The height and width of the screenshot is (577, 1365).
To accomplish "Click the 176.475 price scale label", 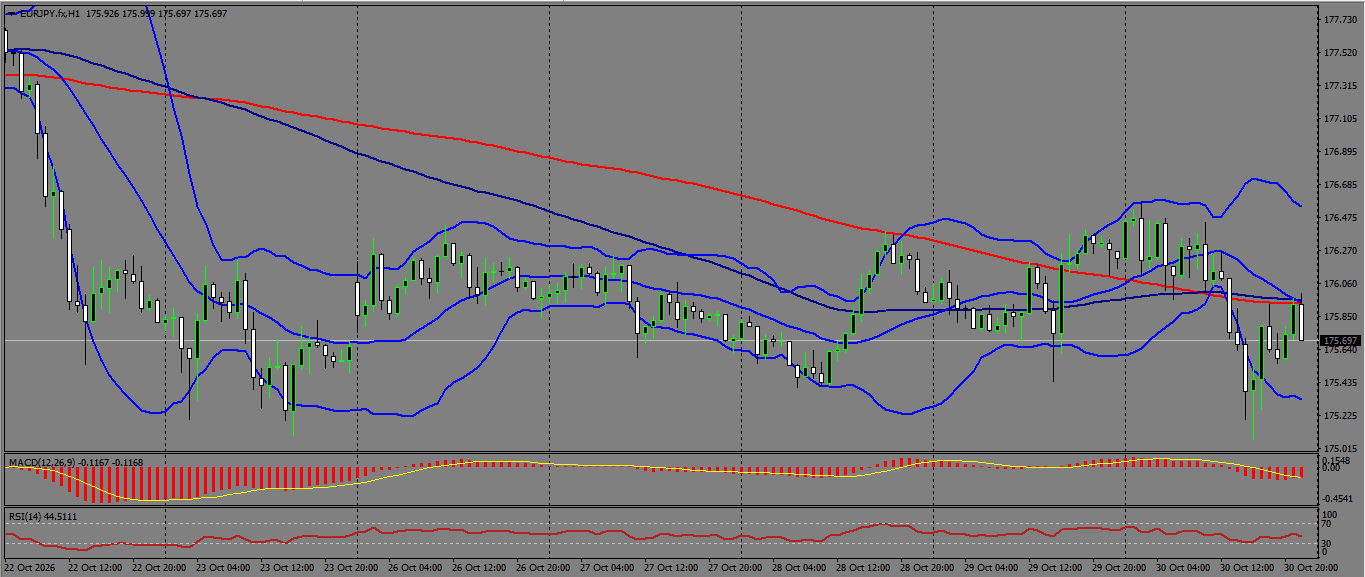I will point(1338,218).
